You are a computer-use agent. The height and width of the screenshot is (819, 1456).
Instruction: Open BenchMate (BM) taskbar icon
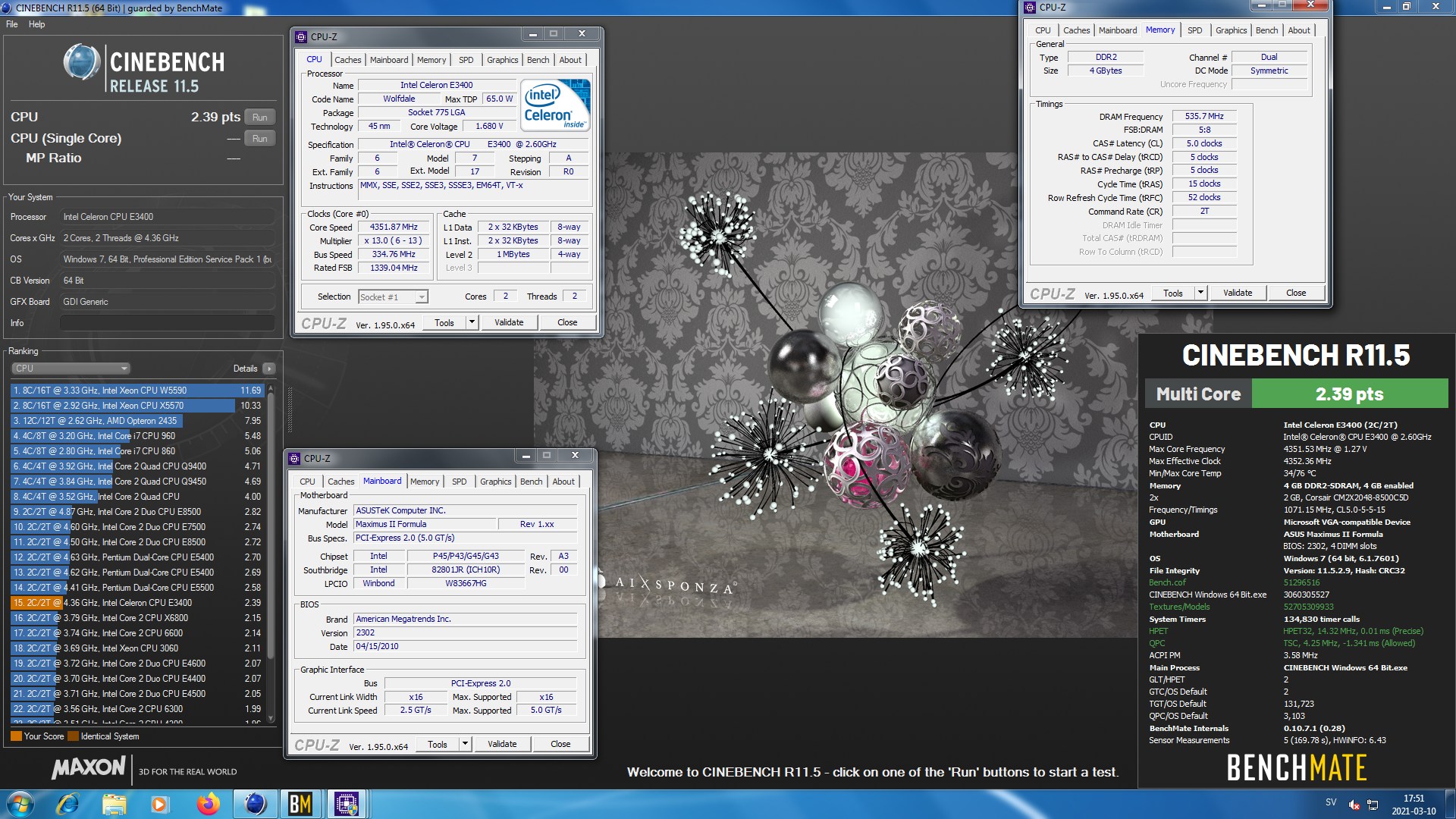tap(300, 804)
